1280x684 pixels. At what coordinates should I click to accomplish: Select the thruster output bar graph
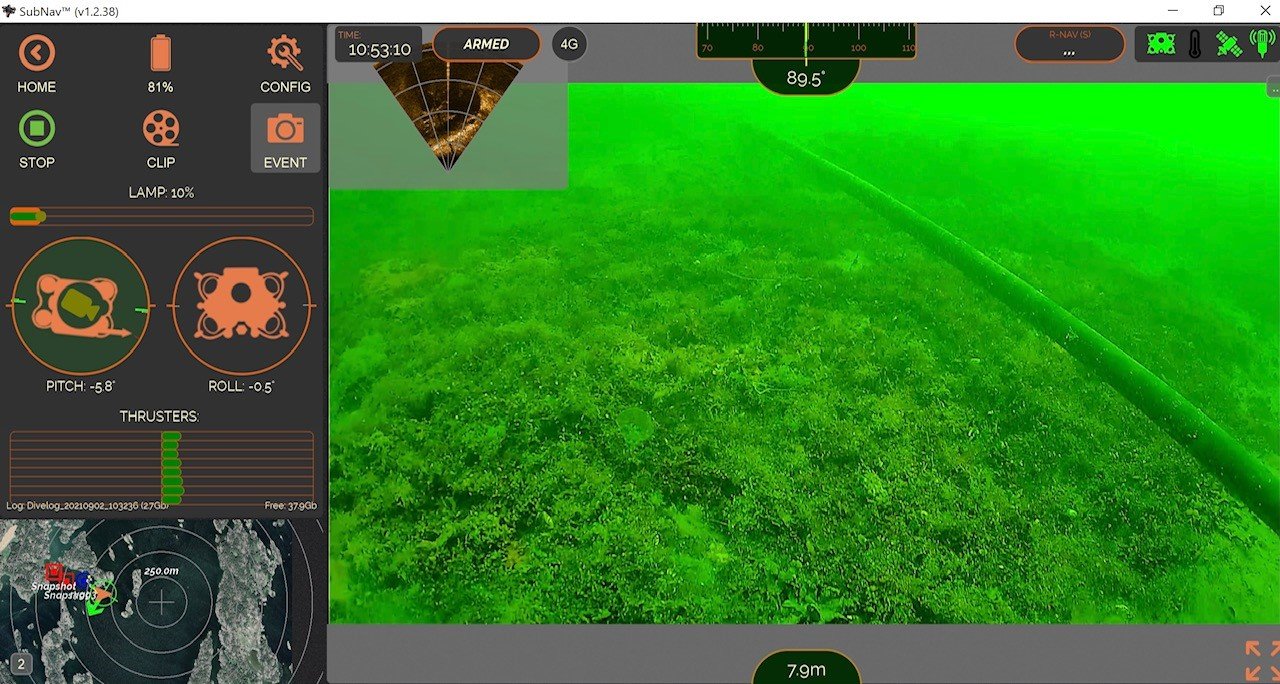(161, 466)
